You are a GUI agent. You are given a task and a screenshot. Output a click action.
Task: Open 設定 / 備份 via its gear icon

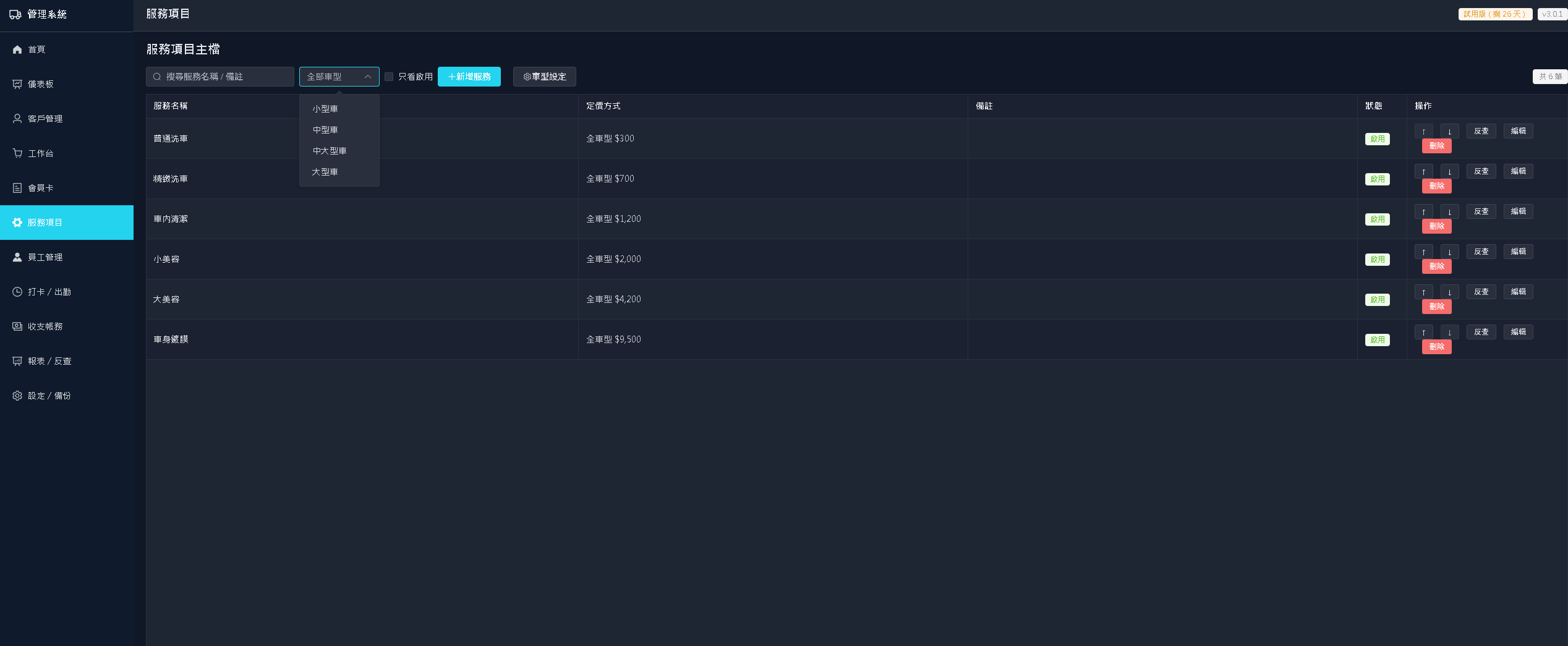[17, 396]
